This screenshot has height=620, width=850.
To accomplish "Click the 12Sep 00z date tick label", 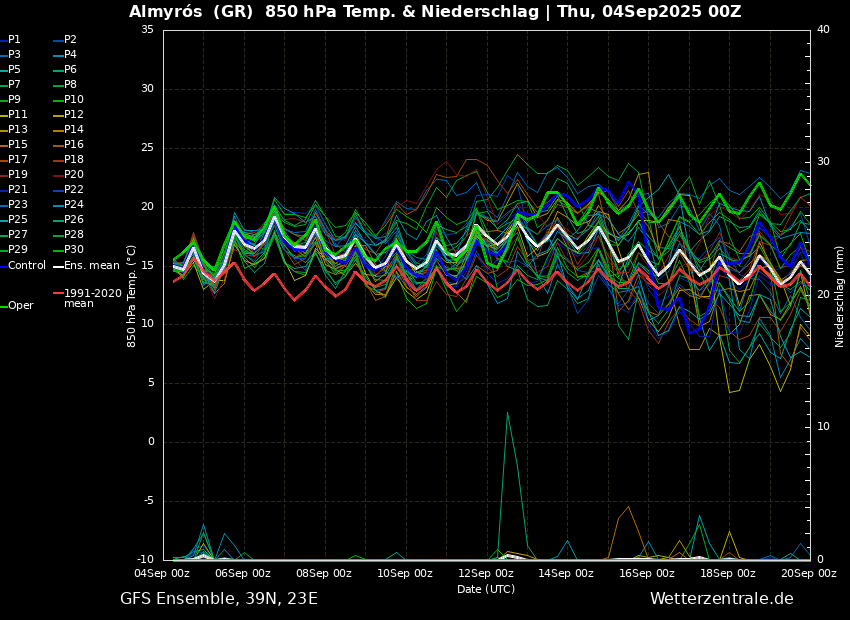I will pyautogui.click(x=486, y=573).
